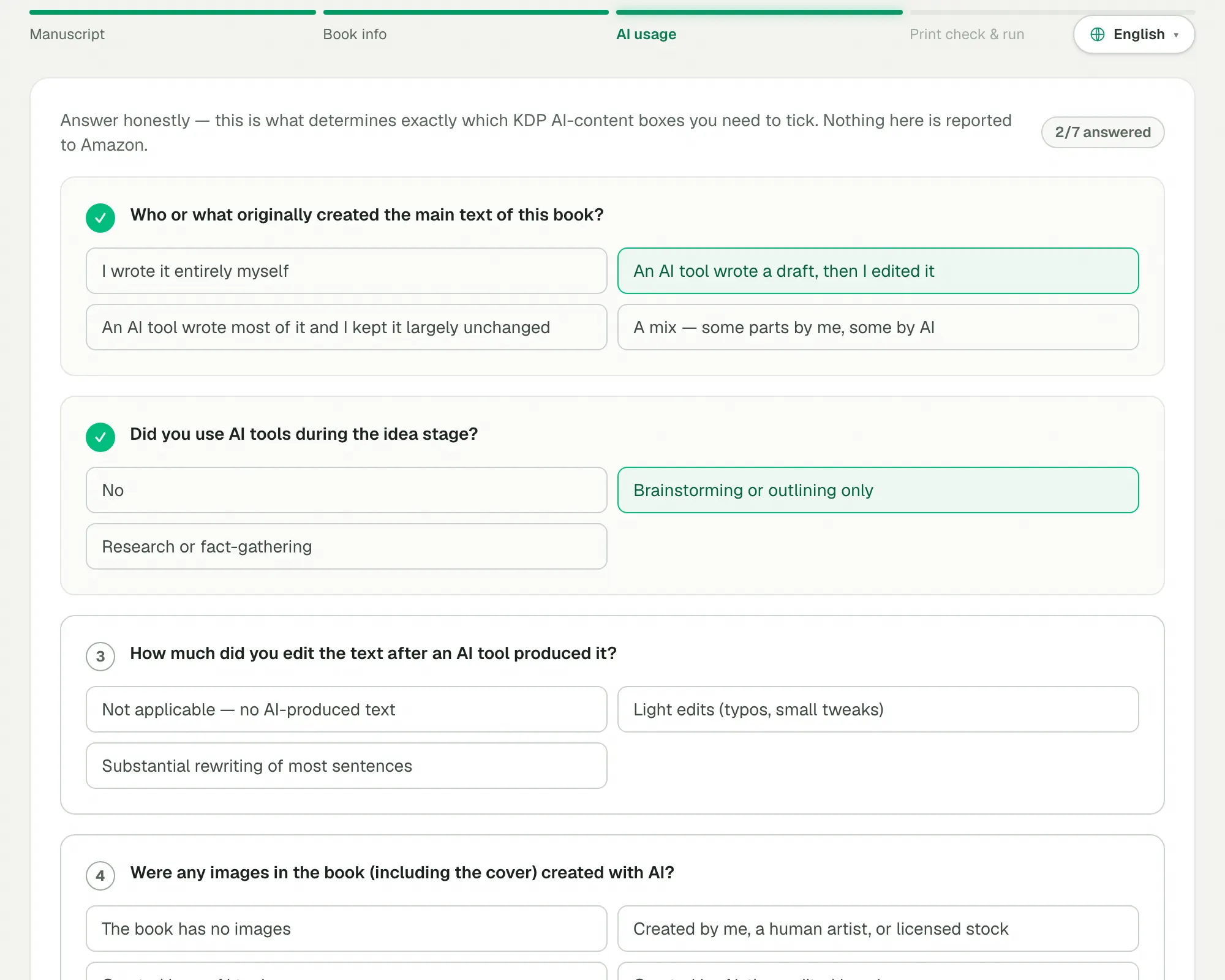Choose 'I wrote it entirely myself'
Screen dimensions: 1225x980
point(347,271)
